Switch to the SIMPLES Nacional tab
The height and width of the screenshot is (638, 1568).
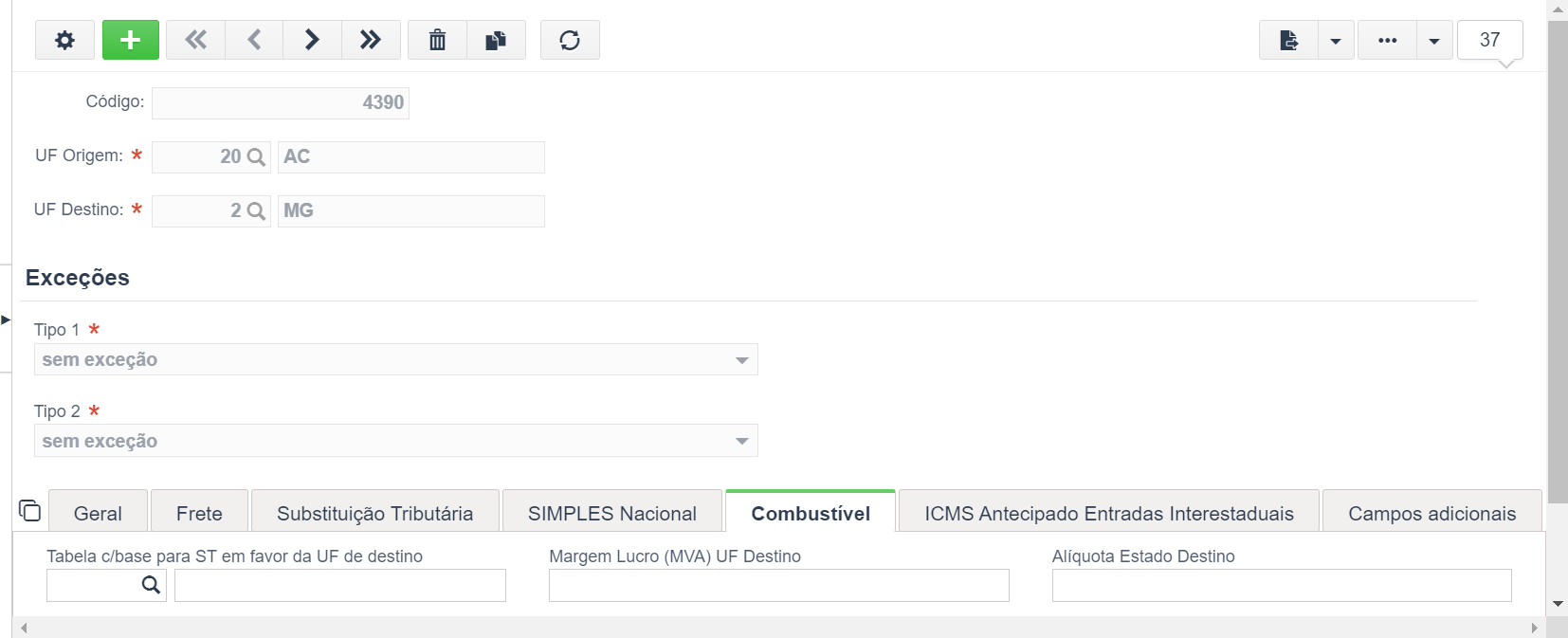tap(612, 513)
